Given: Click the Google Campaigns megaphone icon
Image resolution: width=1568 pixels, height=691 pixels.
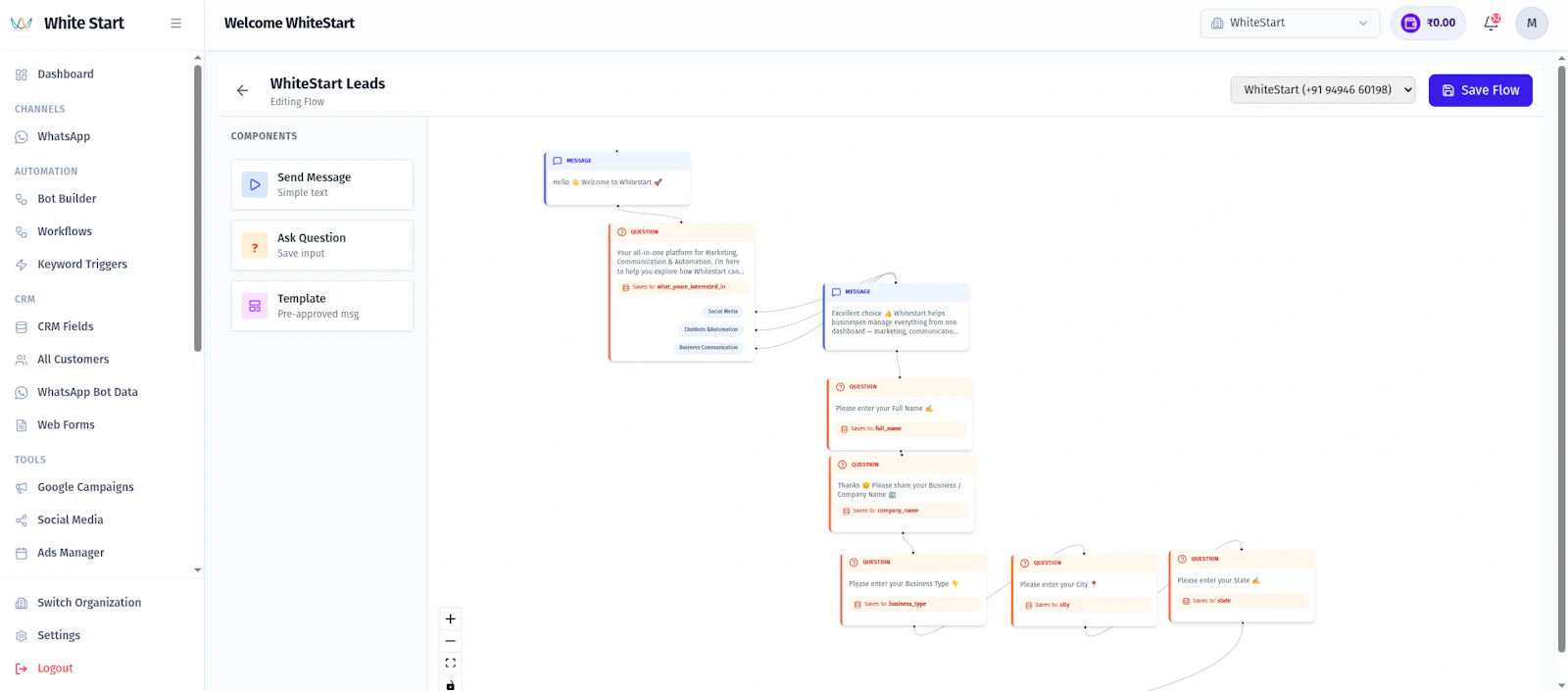Looking at the screenshot, I should (x=22, y=487).
